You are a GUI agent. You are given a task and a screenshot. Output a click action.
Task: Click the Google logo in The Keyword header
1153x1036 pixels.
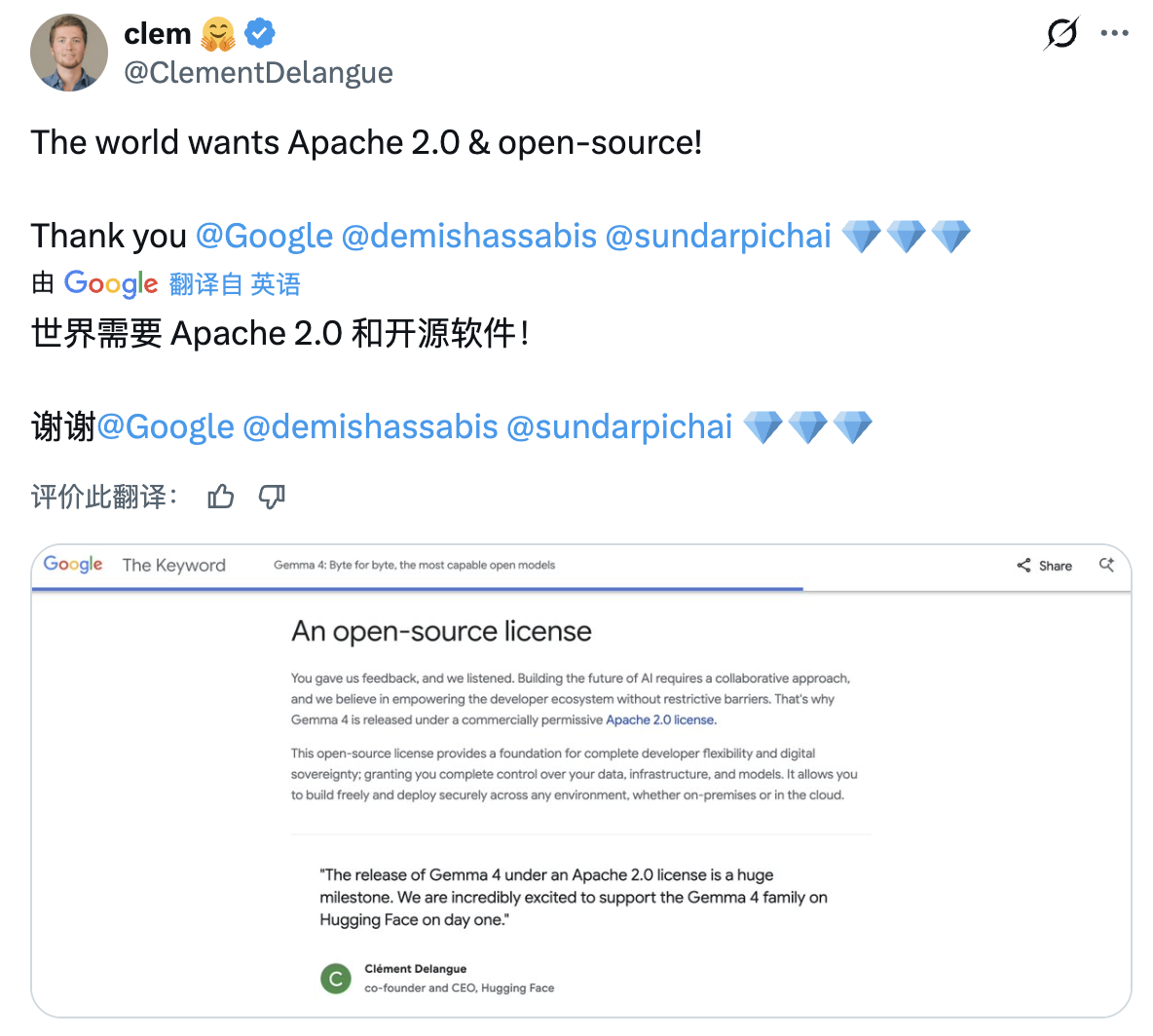pos(72,565)
